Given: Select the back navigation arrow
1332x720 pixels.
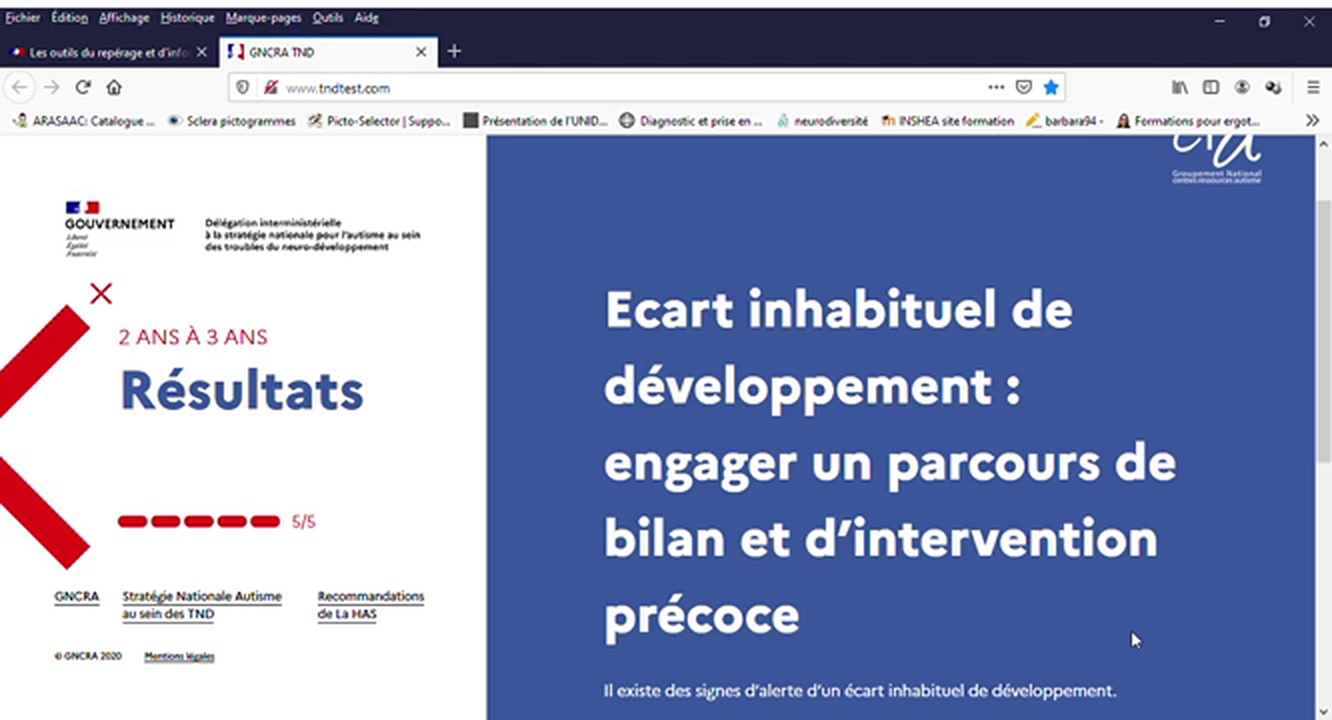Looking at the screenshot, I should 19,87.
